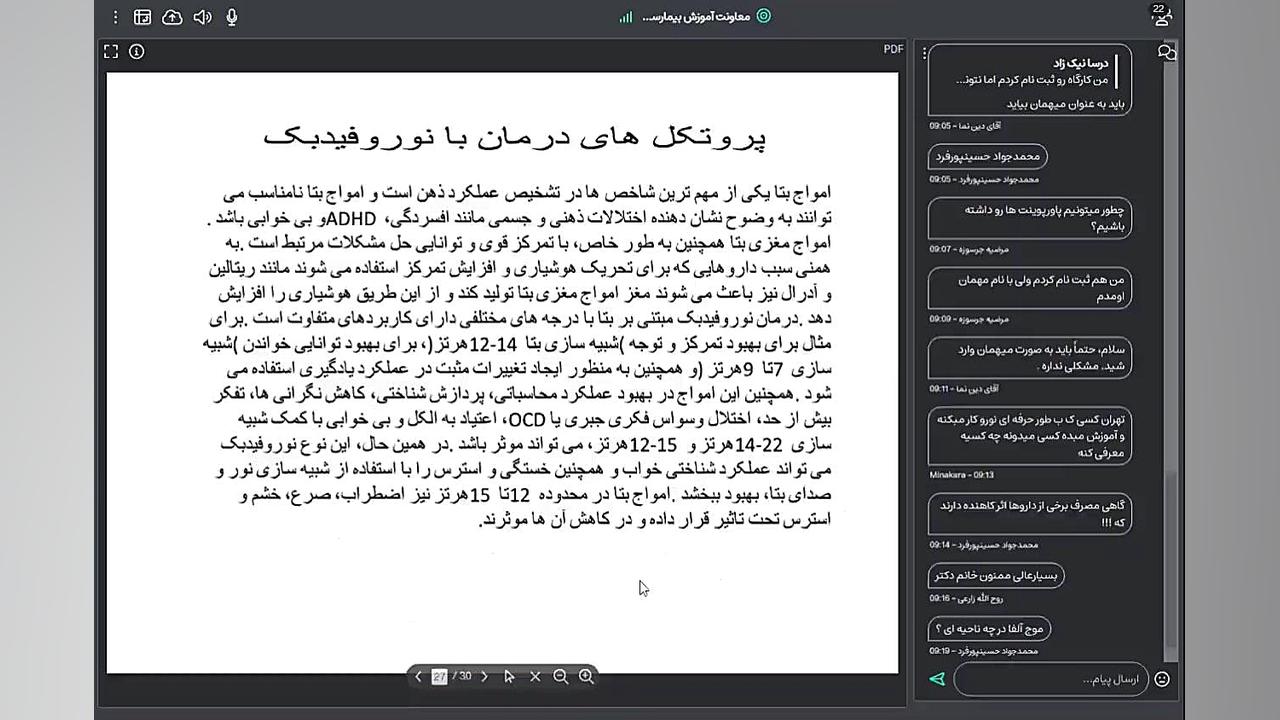This screenshot has width=1280, height=720.
Task: Click message گاهی مصرف برخی از داروها
Action: click(x=1029, y=514)
